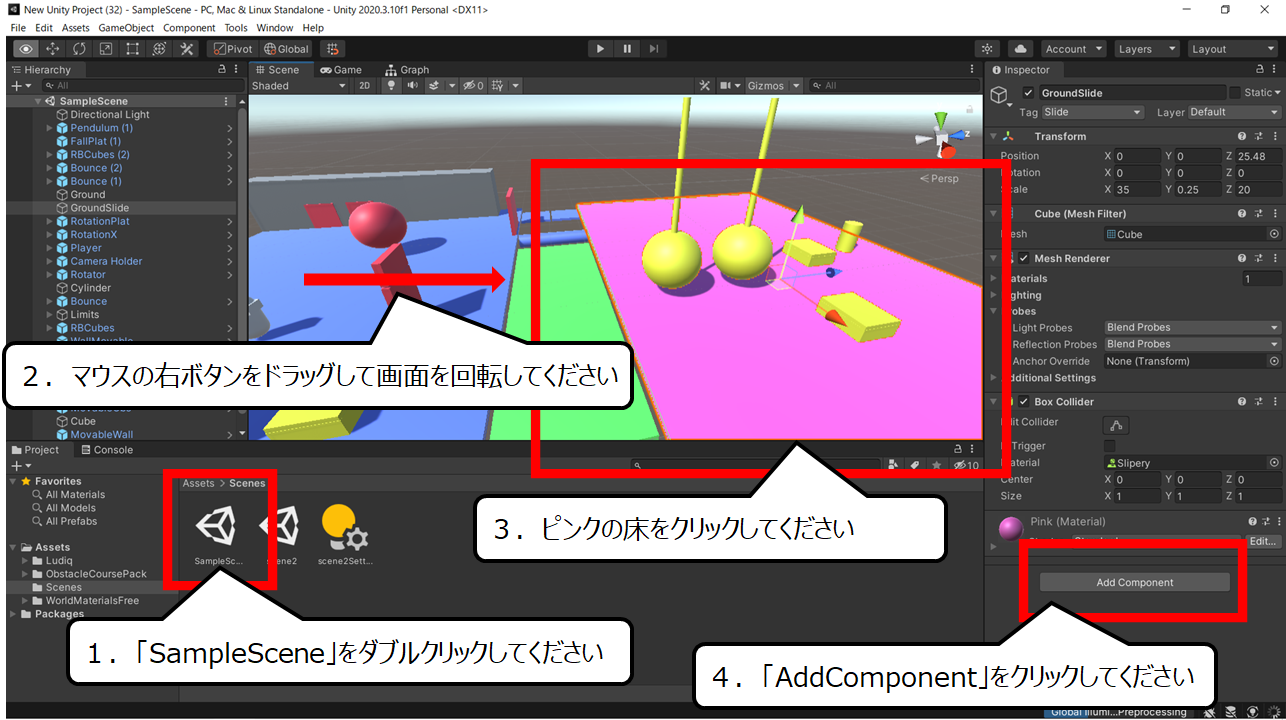Lock the Hierarchy panel

[x=222, y=70]
